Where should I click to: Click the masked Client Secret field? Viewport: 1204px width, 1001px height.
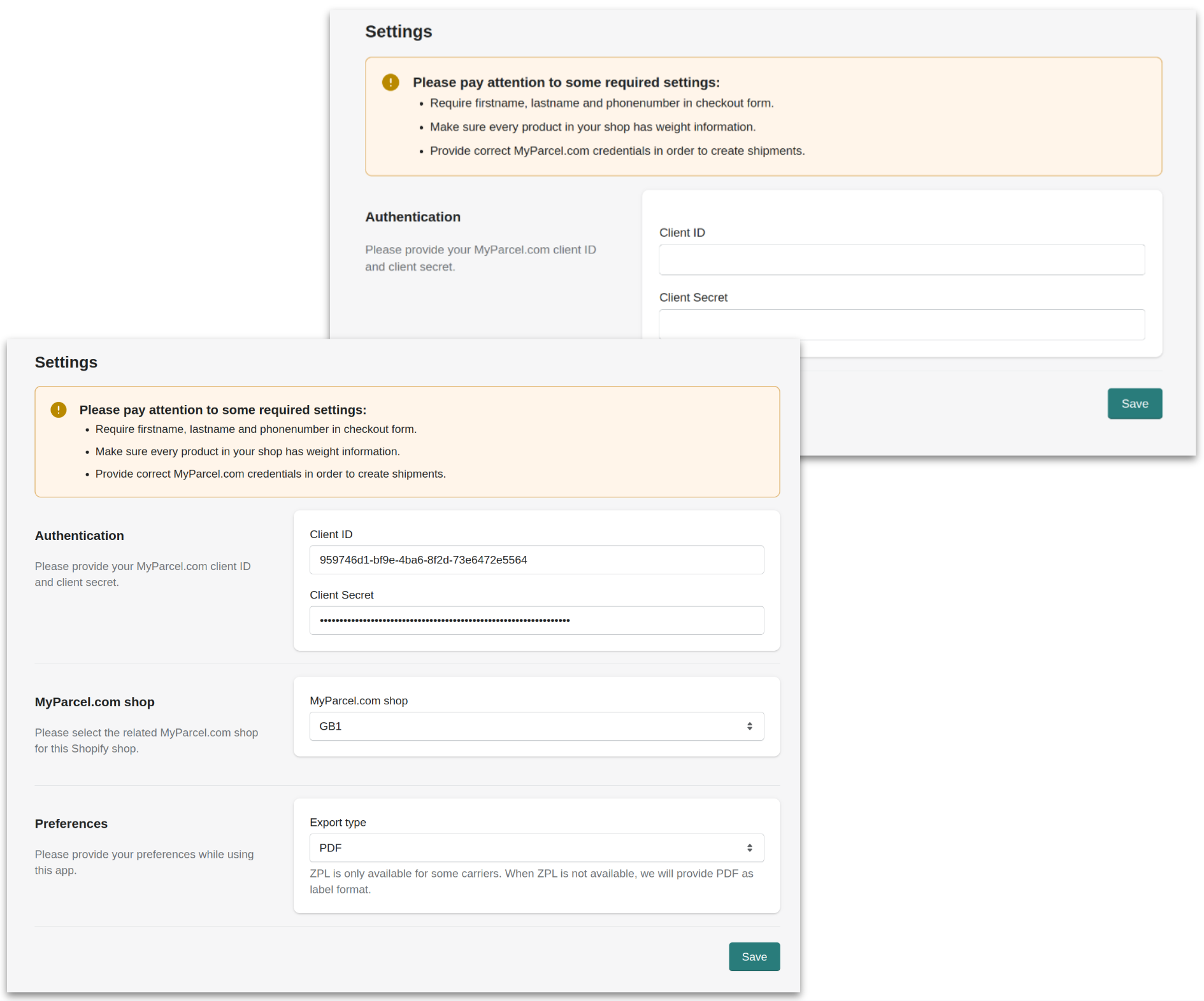[536, 620]
